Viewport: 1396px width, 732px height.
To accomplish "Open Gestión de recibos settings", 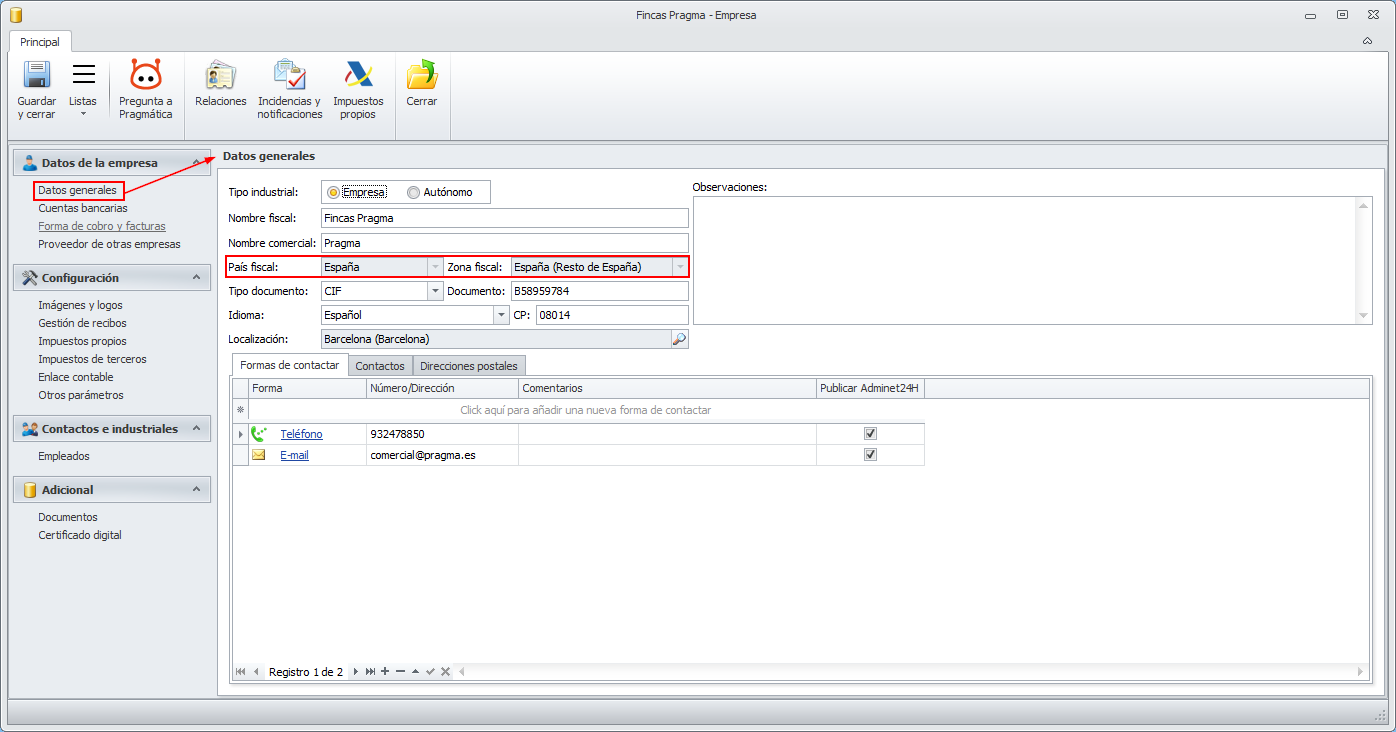I will pyautogui.click(x=82, y=323).
